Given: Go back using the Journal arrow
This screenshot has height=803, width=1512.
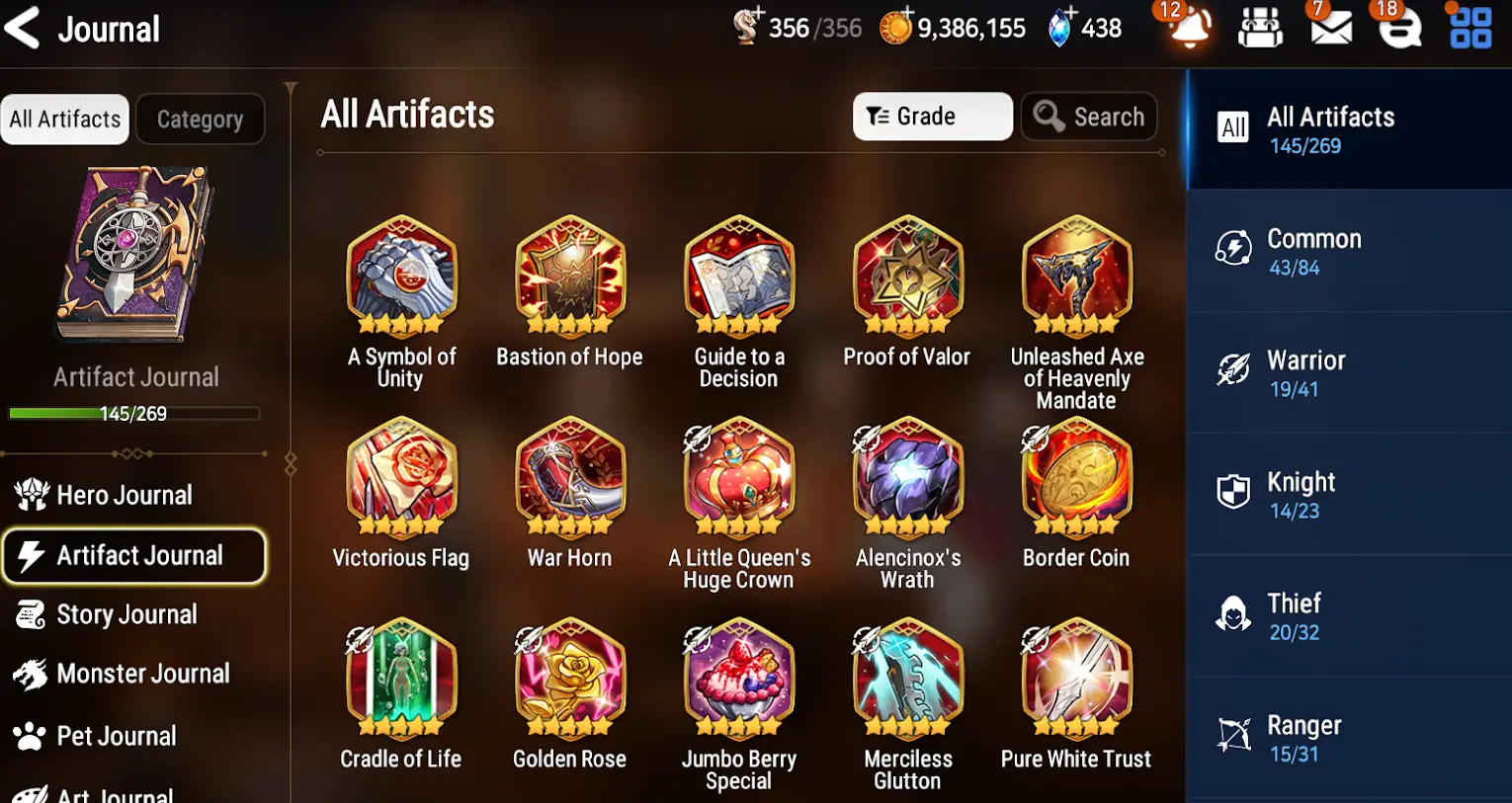Looking at the screenshot, I should click(x=23, y=28).
